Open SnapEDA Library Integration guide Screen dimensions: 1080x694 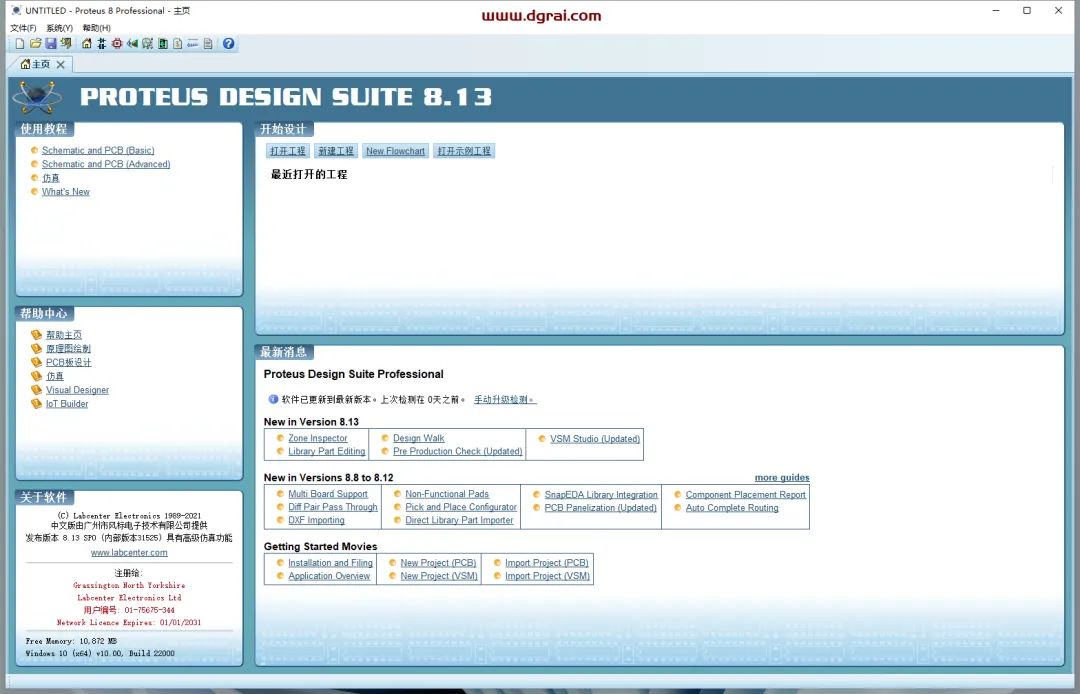(x=601, y=494)
